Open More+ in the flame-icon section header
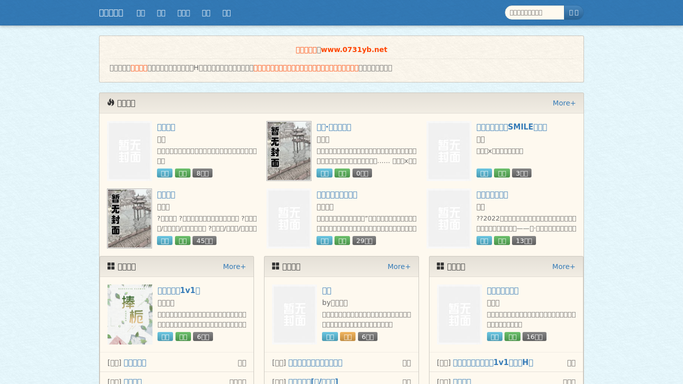683x384 pixels. [x=564, y=103]
